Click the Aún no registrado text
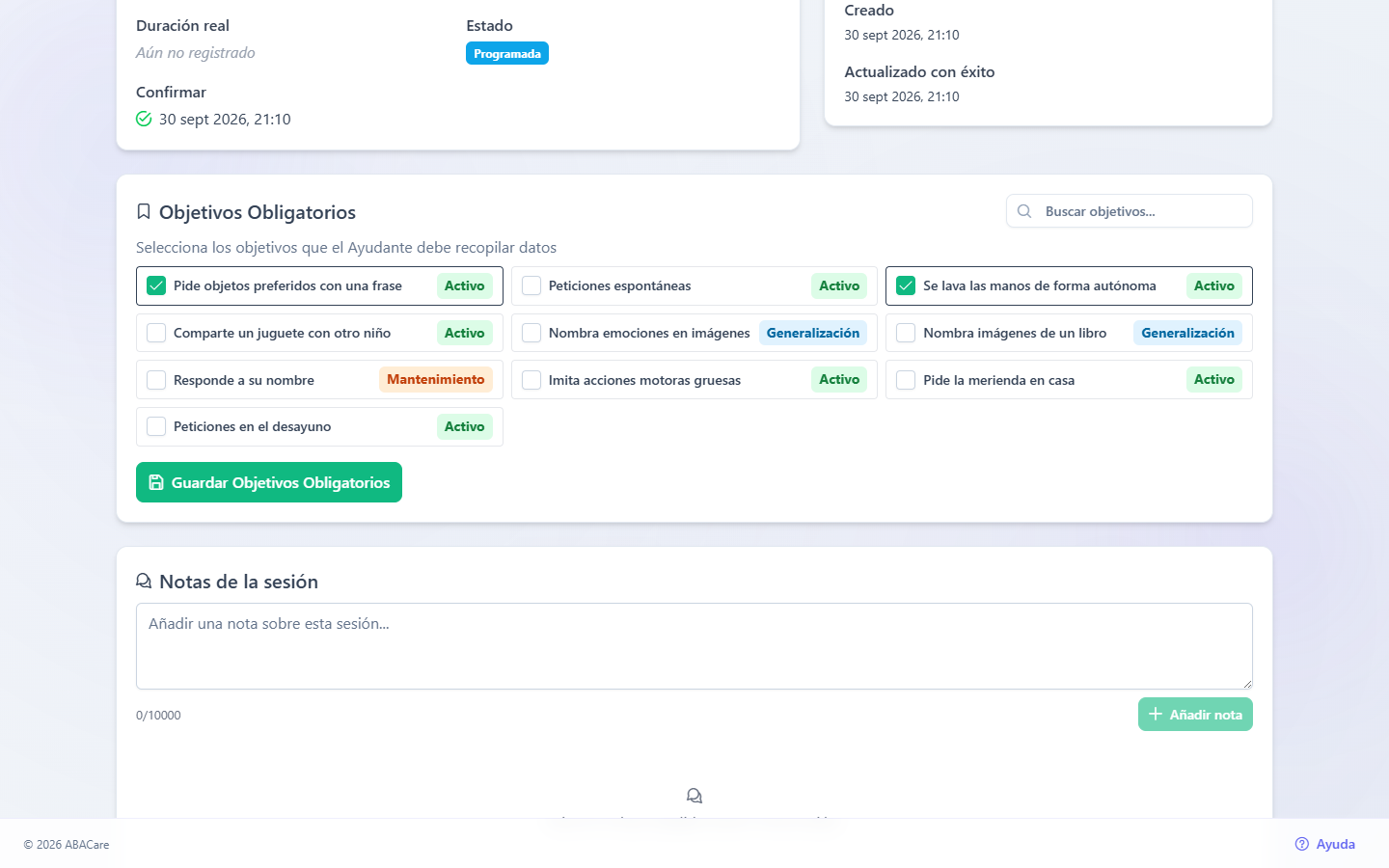This screenshot has height=868, width=1389. click(196, 53)
